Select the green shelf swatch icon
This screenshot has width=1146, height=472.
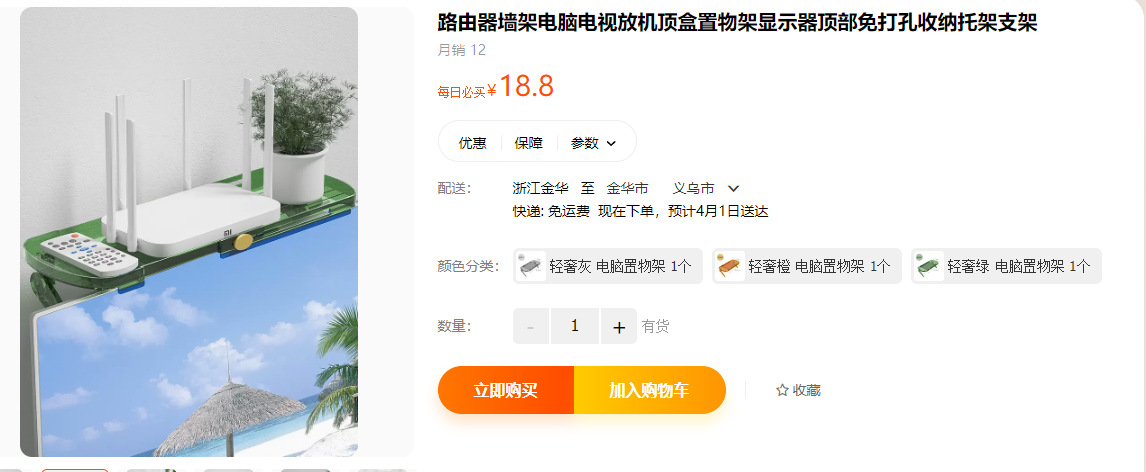929,266
